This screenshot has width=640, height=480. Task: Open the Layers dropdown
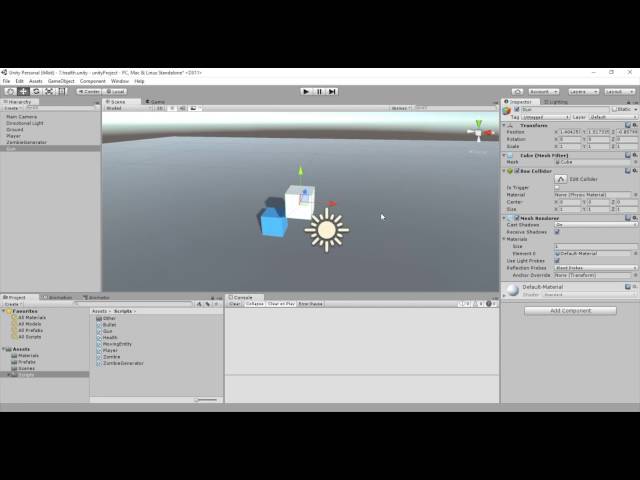583,91
